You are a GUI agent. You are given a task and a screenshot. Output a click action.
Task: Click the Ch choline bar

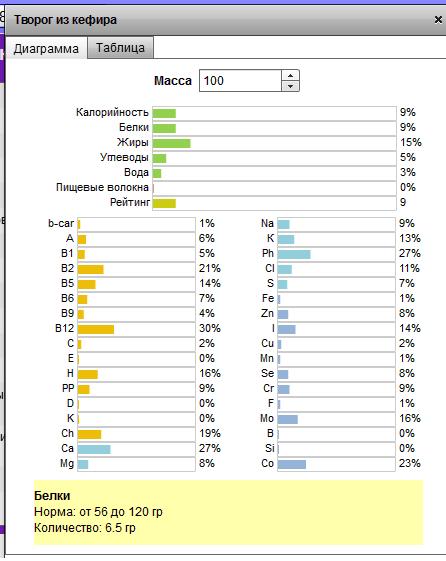pyautogui.click(x=136, y=434)
